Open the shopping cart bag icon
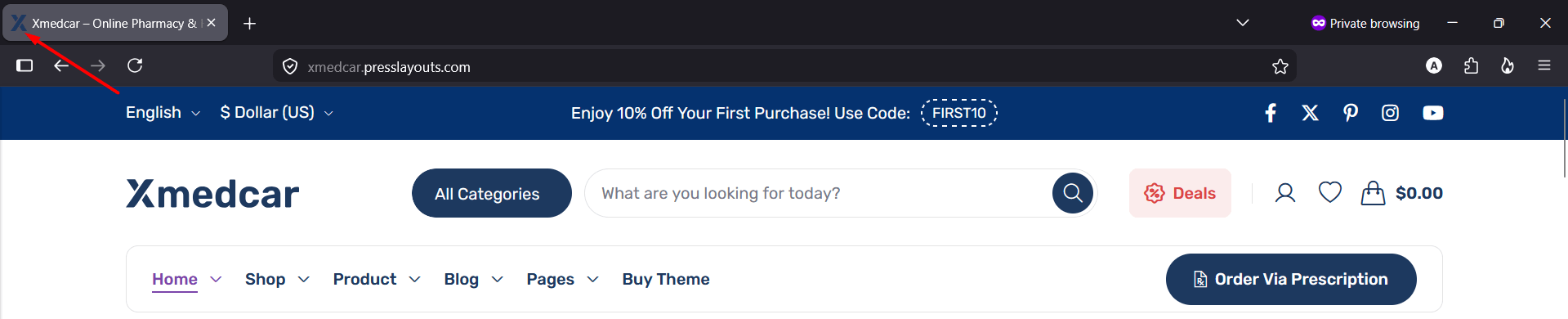The height and width of the screenshot is (319, 1568). 1373,193
